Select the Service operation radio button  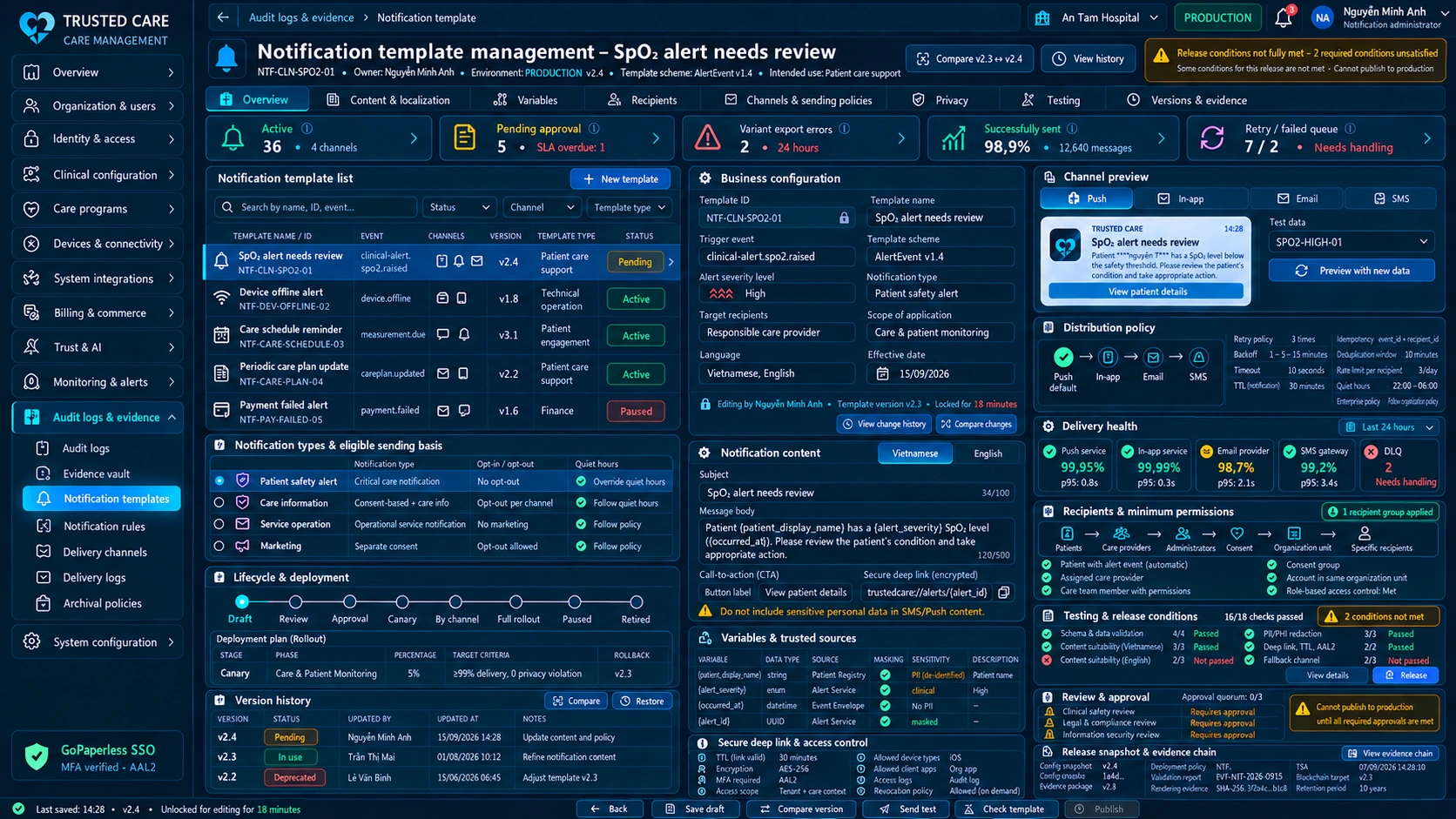point(219,524)
